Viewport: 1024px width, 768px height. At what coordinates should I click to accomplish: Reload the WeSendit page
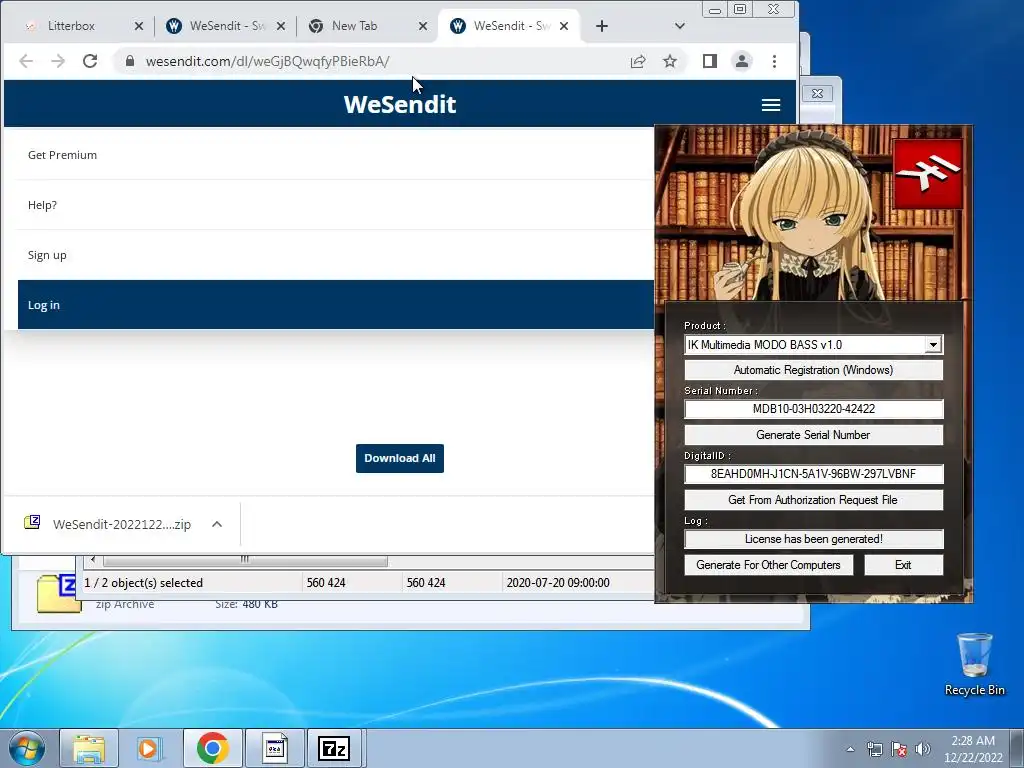[x=90, y=61]
